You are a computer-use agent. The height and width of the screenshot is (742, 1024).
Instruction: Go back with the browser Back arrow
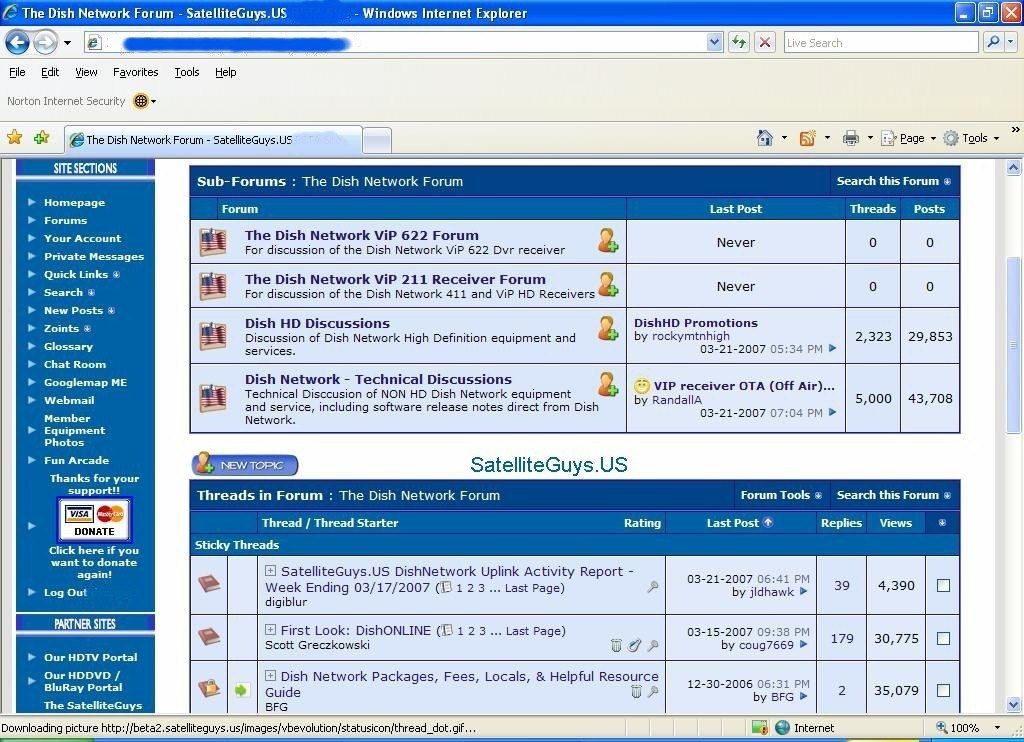[17, 43]
